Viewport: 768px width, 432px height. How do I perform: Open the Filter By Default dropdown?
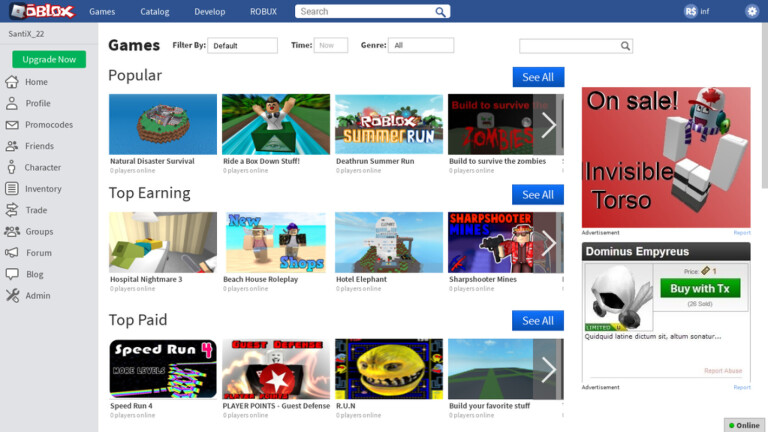[x=242, y=46]
